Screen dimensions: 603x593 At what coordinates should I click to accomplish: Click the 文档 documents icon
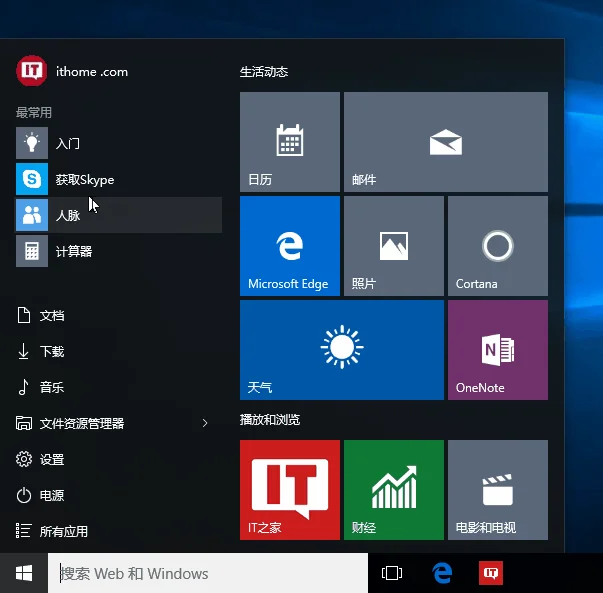tap(24, 315)
